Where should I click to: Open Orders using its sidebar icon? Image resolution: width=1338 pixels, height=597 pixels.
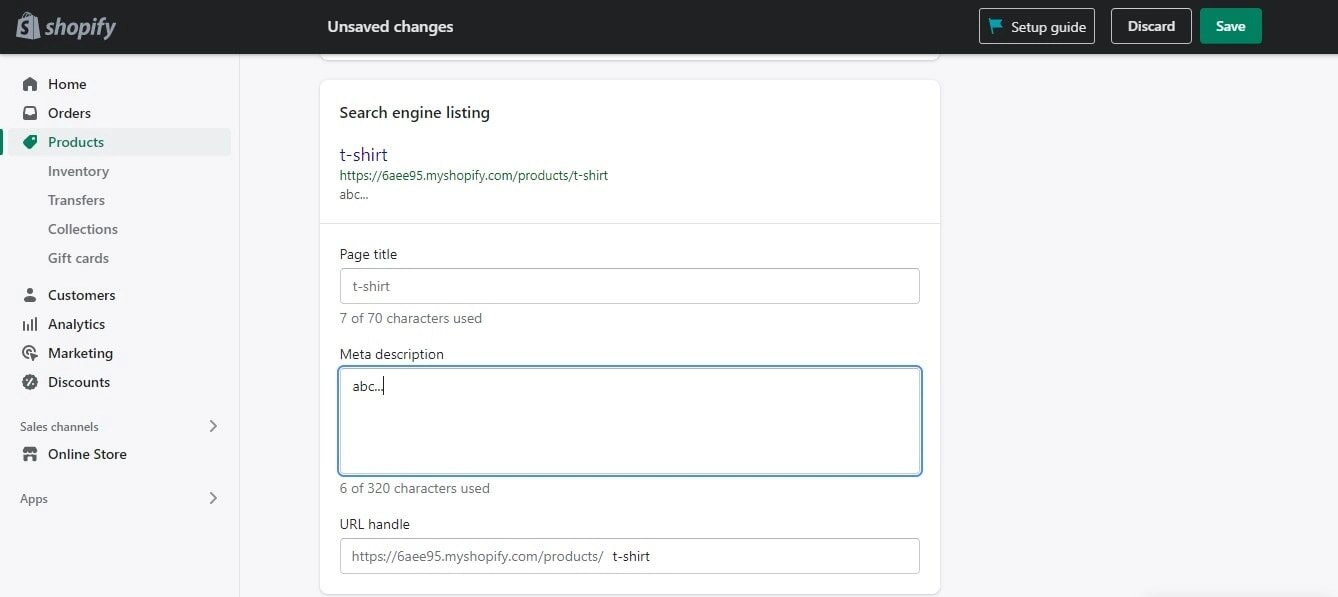pyautogui.click(x=31, y=113)
